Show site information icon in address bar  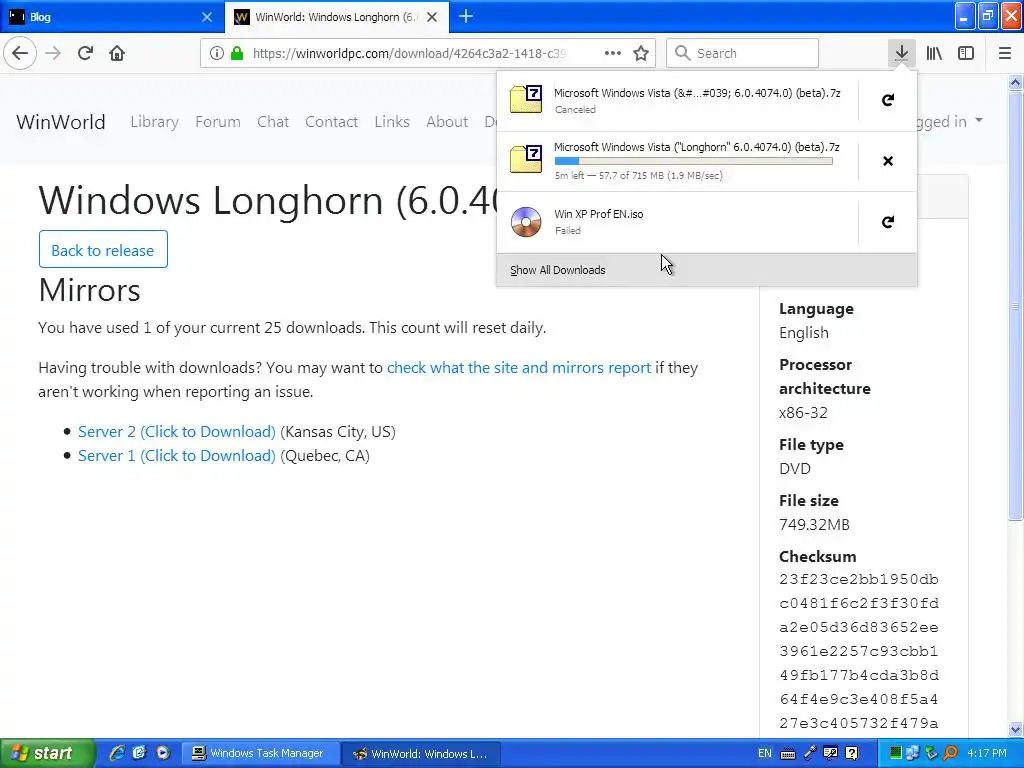pos(217,53)
